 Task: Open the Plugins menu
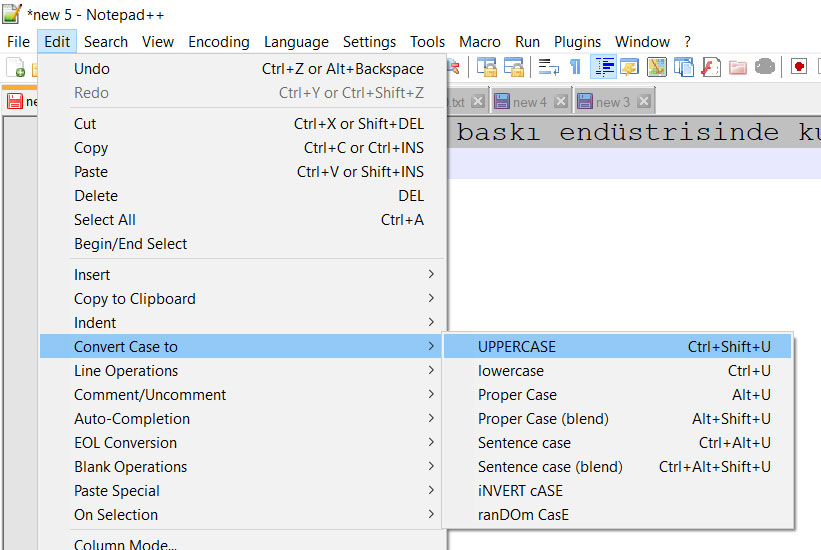[x=577, y=41]
